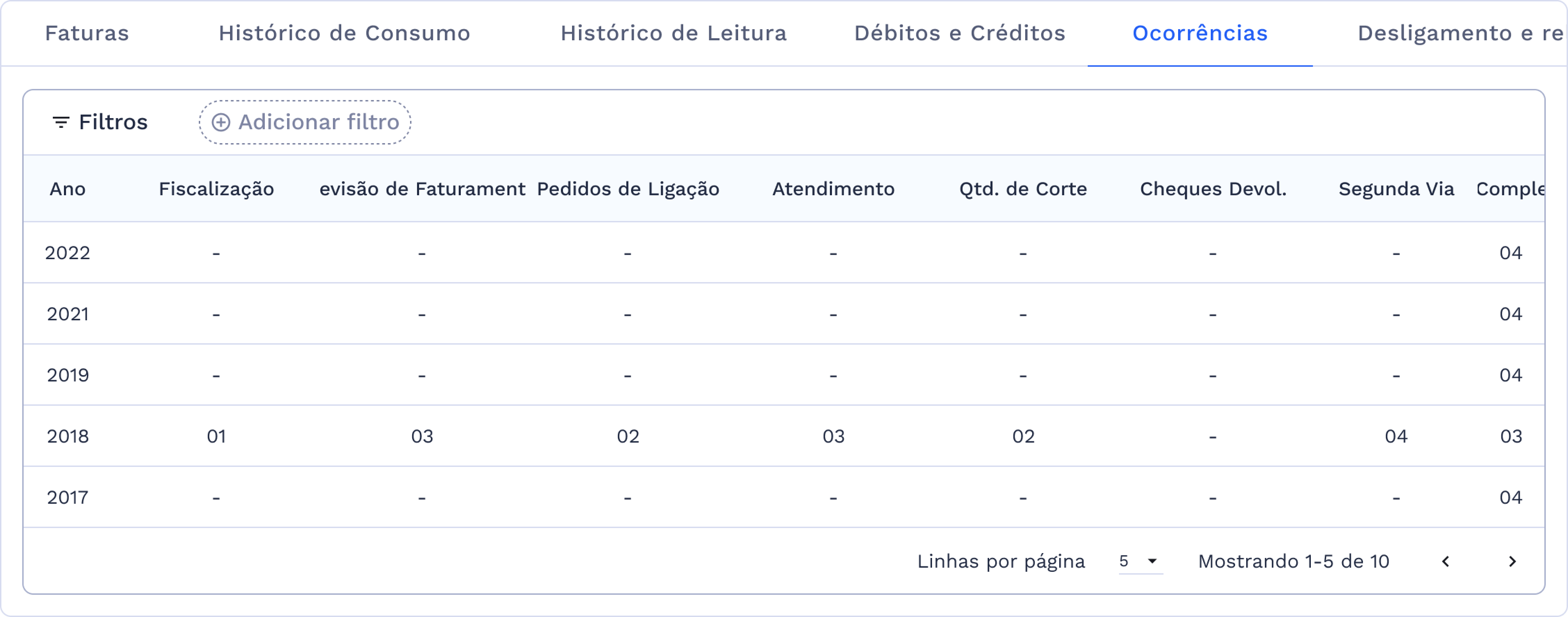
Task: Click the Filtros label
Action: tap(113, 122)
